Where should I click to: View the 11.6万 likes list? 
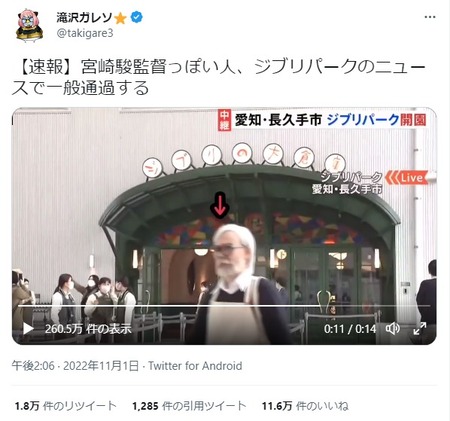click(x=305, y=406)
